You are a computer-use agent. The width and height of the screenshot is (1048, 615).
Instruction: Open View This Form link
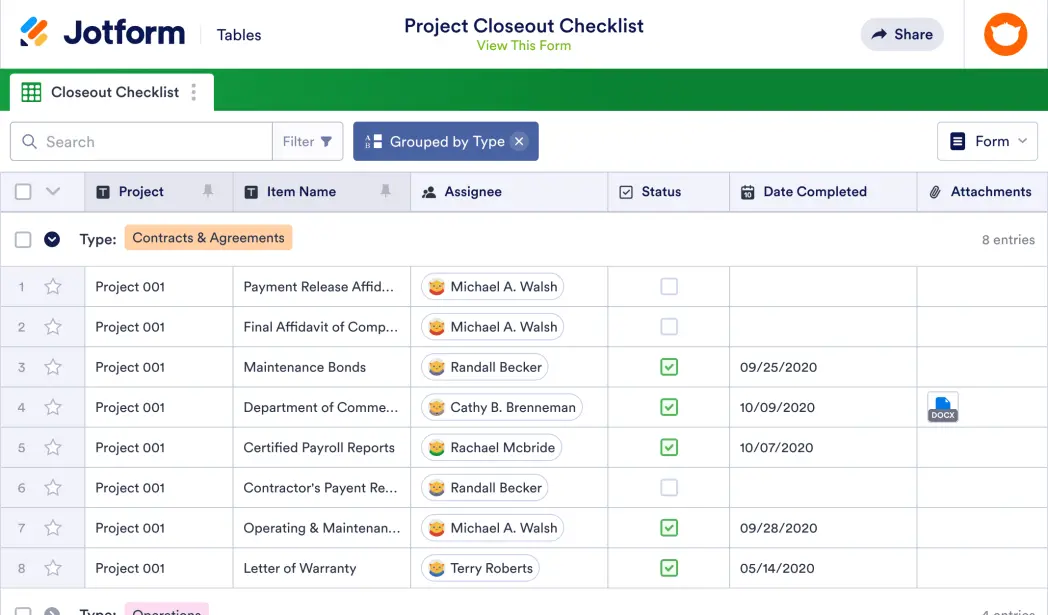click(523, 45)
